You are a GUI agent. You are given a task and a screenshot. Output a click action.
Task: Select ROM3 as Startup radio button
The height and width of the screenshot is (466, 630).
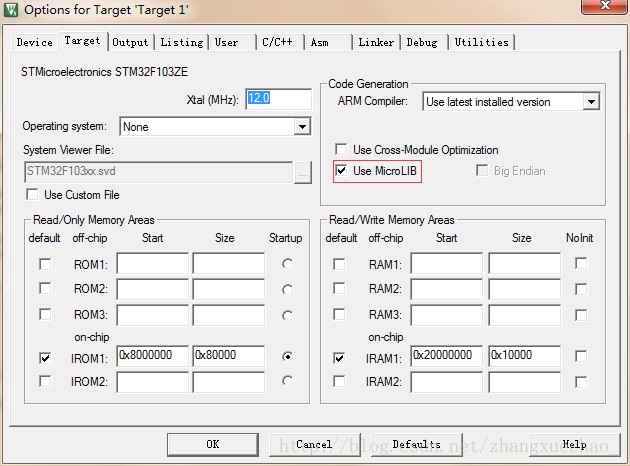[x=287, y=316]
